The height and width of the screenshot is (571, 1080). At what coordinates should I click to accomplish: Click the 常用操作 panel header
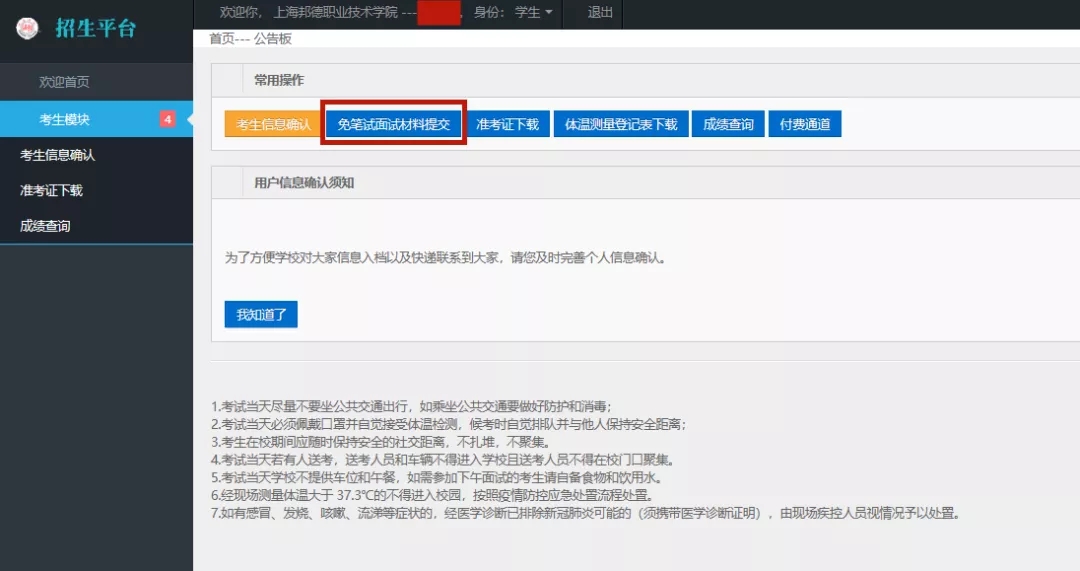pyautogui.click(x=279, y=79)
